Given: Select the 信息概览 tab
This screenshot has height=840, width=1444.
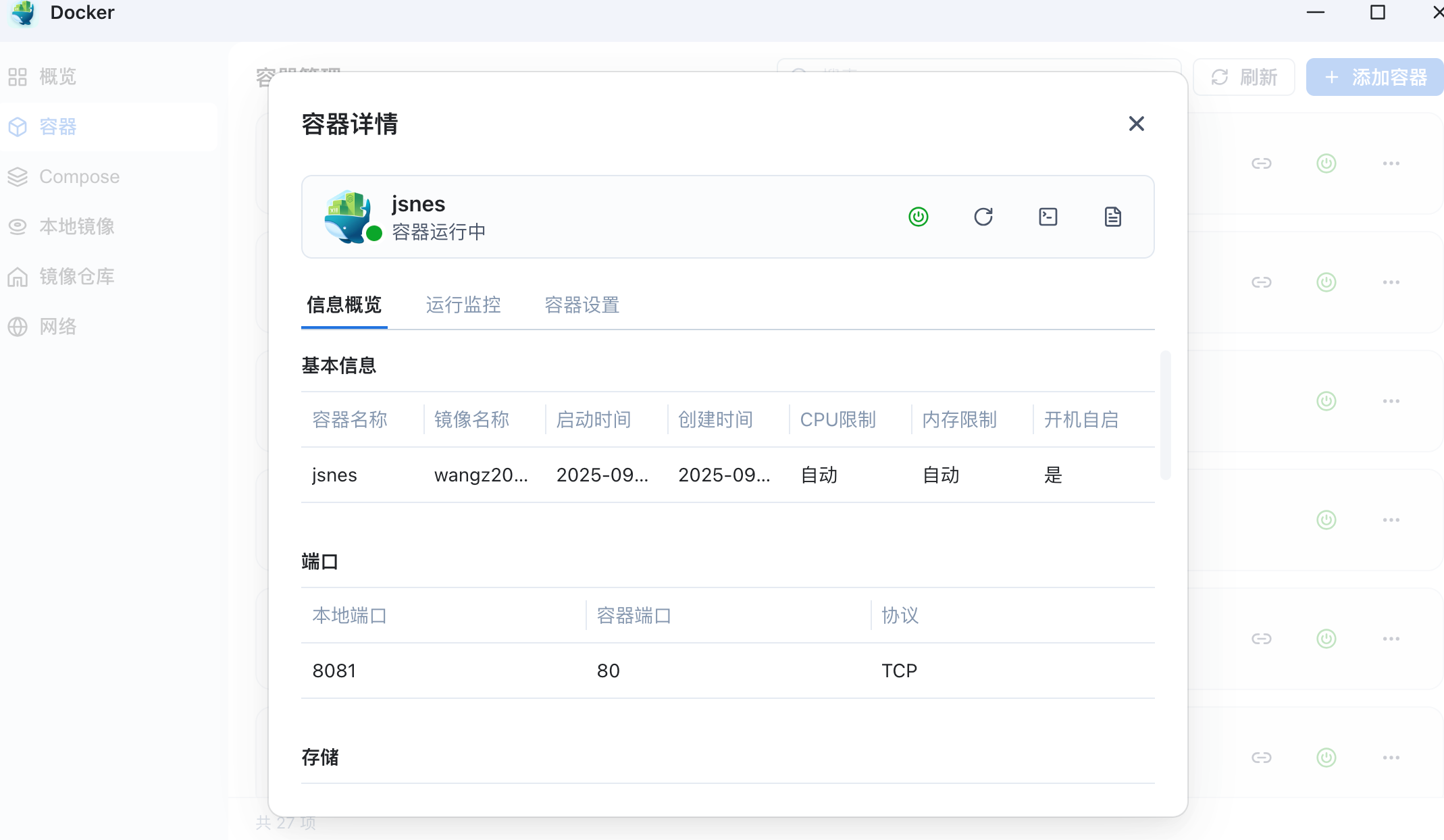Looking at the screenshot, I should coord(344,305).
